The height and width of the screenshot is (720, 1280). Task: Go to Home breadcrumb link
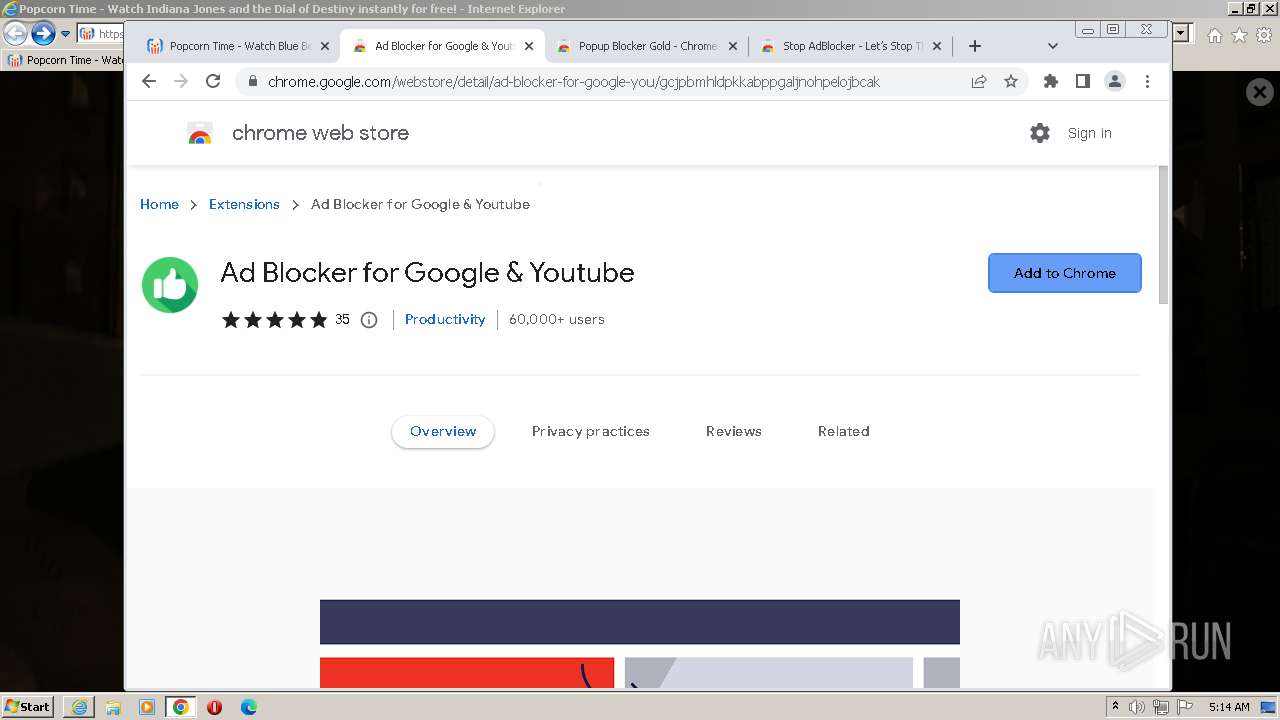pyautogui.click(x=159, y=204)
